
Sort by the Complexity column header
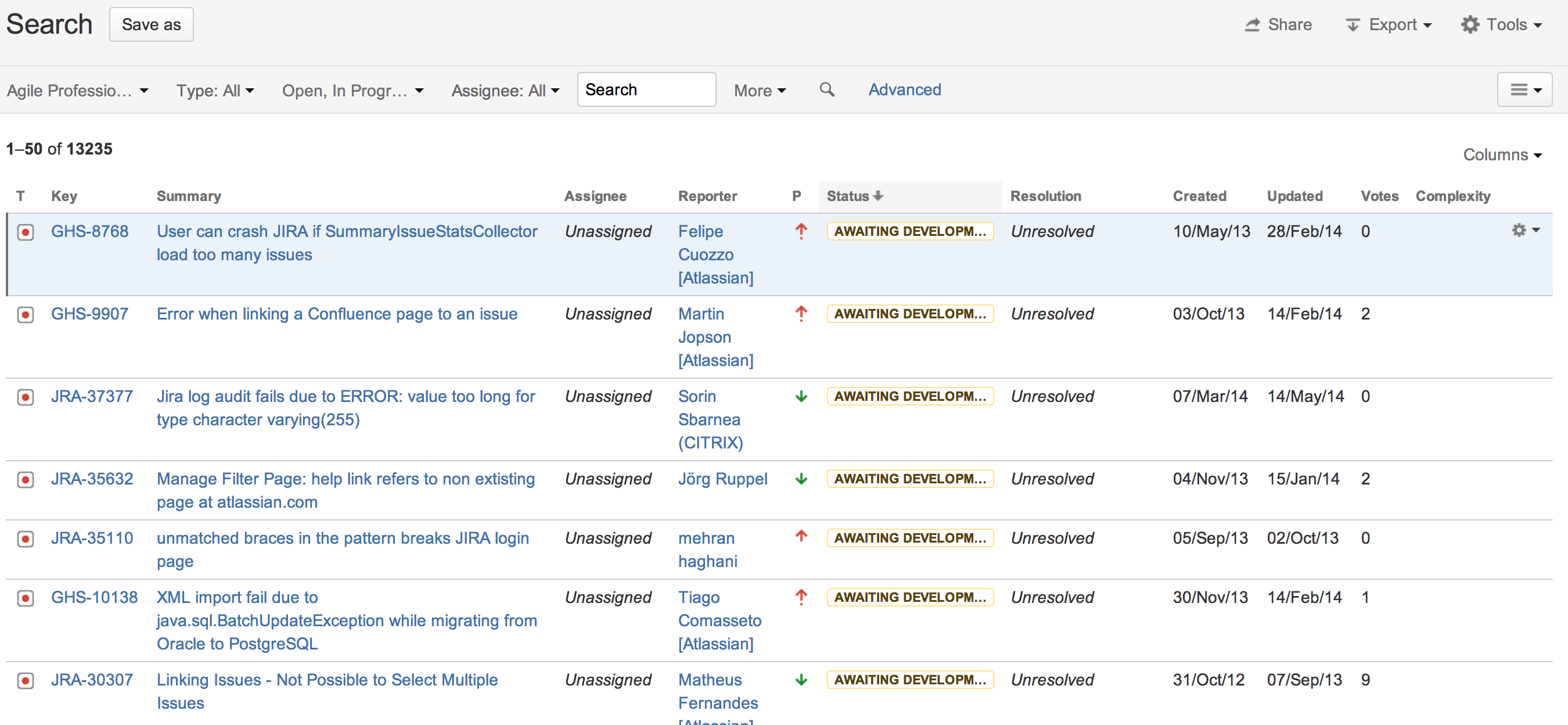(1452, 196)
